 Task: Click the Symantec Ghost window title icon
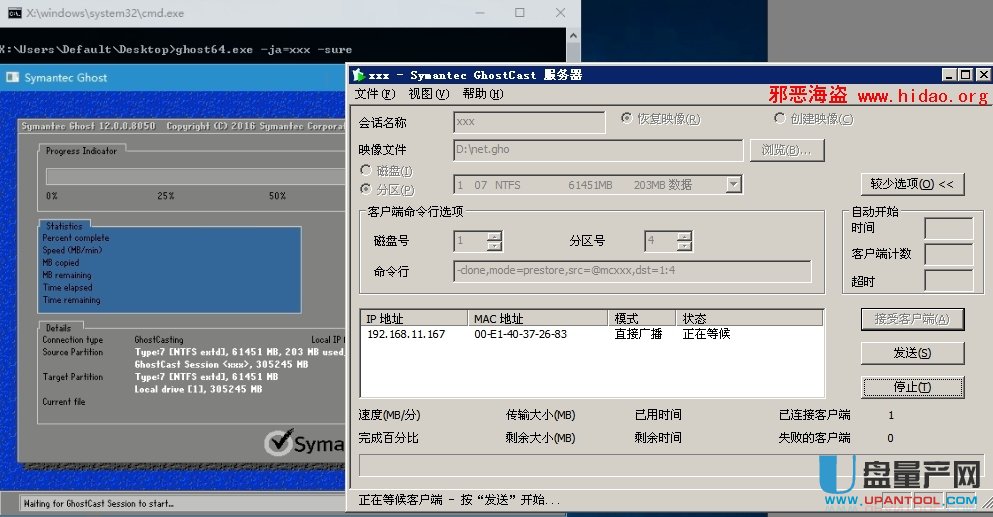[12, 78]
